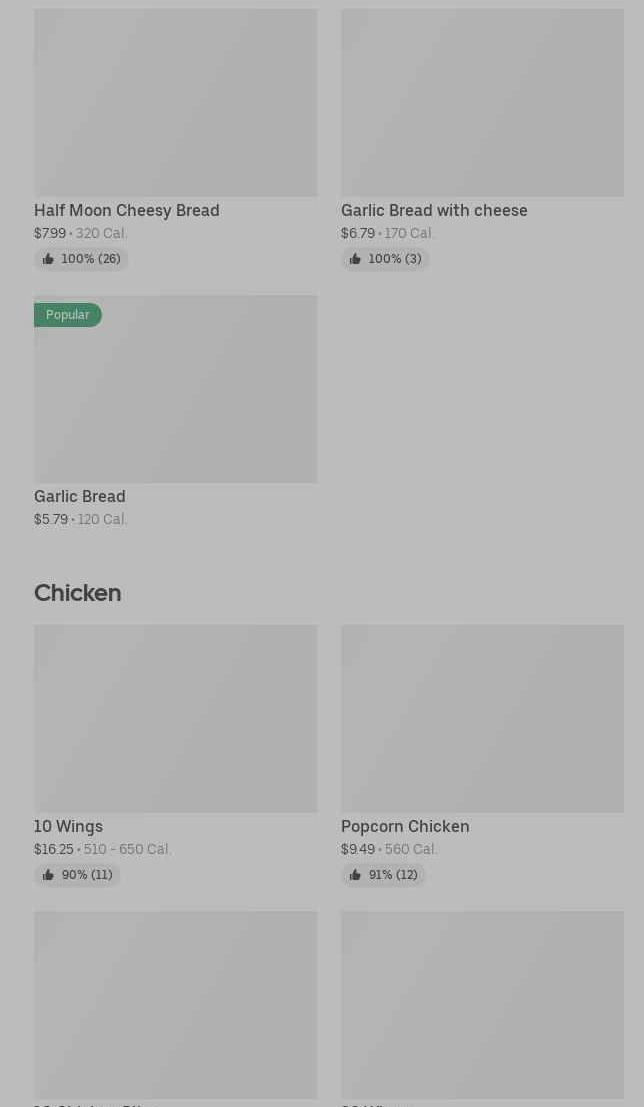The height and width of the screenshot is (1107, 644).
Task: Choose the Popcorn Chicken item name
Action: pos(405,826)
